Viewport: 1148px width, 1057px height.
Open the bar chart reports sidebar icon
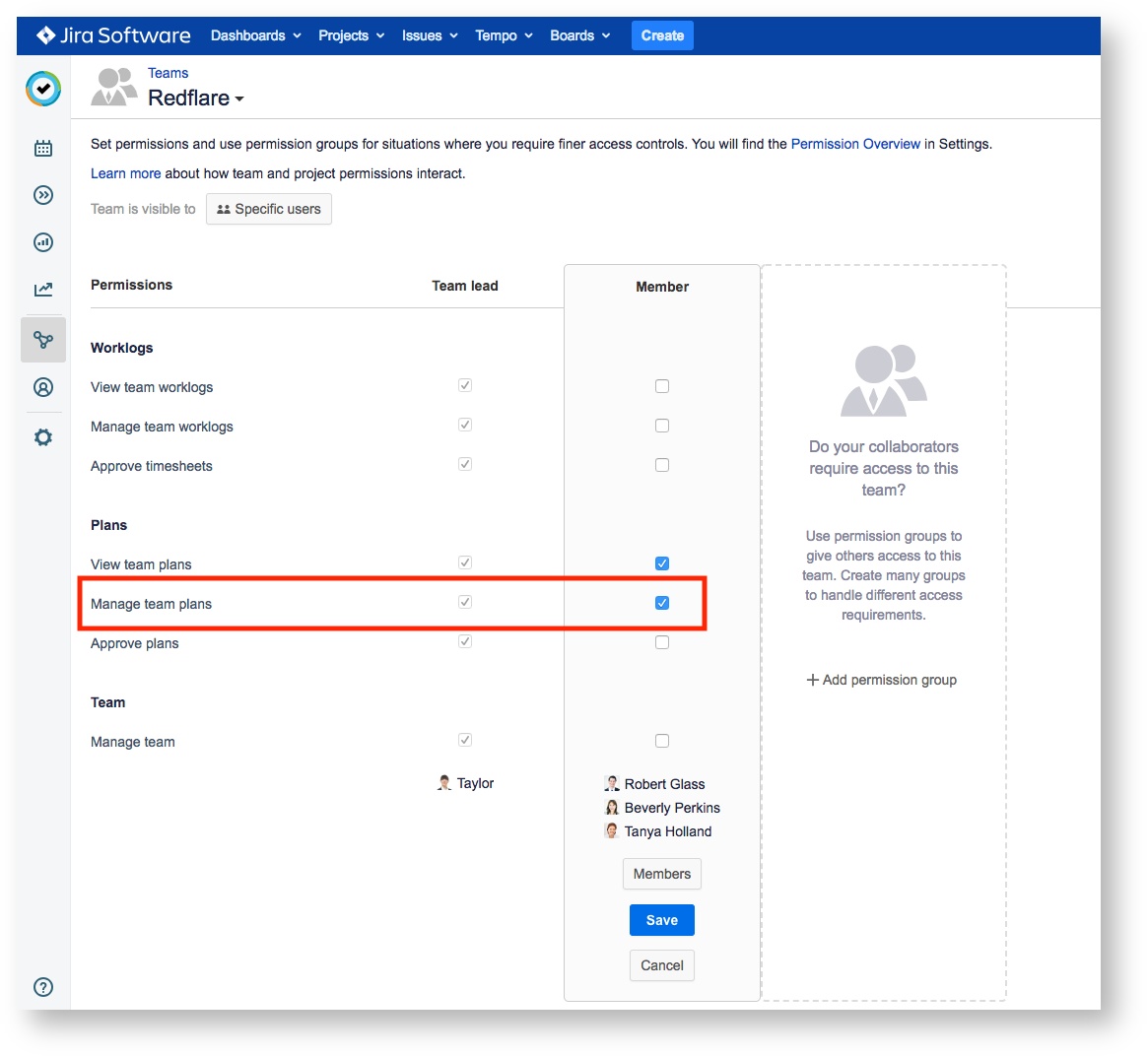43,242
